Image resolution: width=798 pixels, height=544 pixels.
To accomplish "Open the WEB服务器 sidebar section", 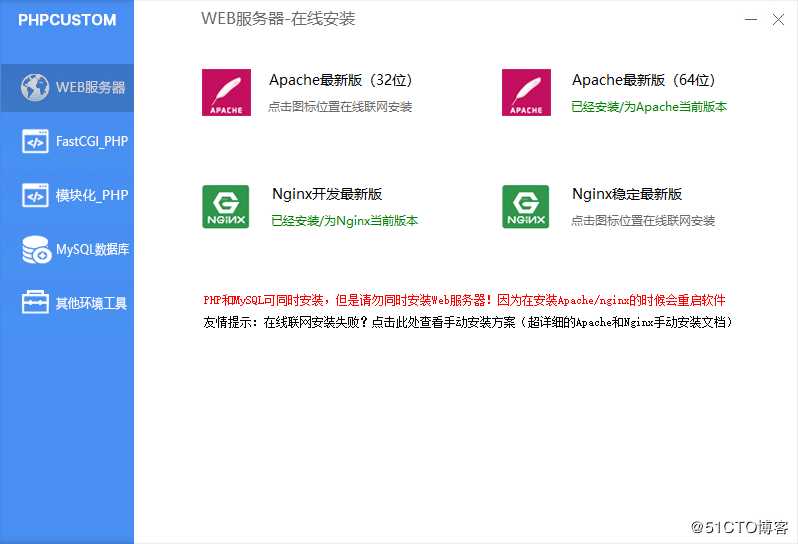I will coord(67,88).
